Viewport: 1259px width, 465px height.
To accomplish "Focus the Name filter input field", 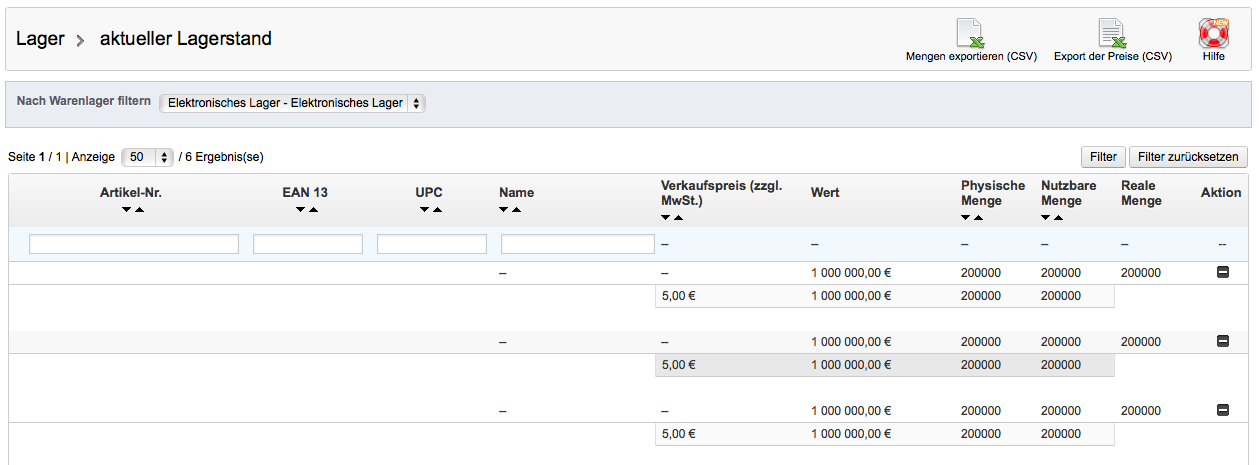I will click(x=577, y=244).
